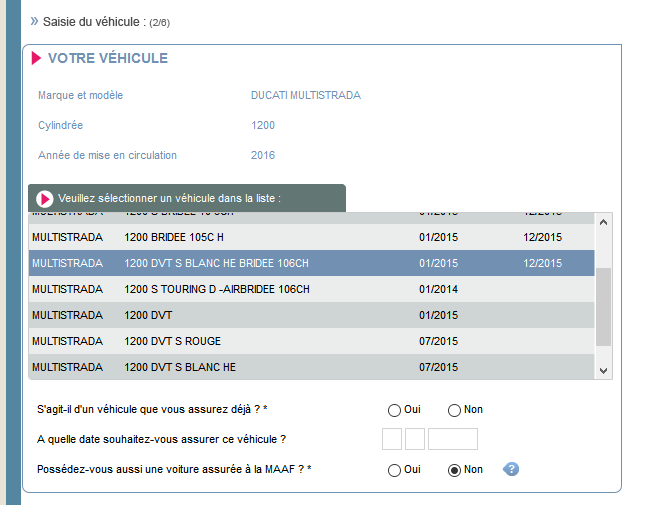Focus the month field of insurance date
The image size is (646, 505).
click(x=415, y=439)
